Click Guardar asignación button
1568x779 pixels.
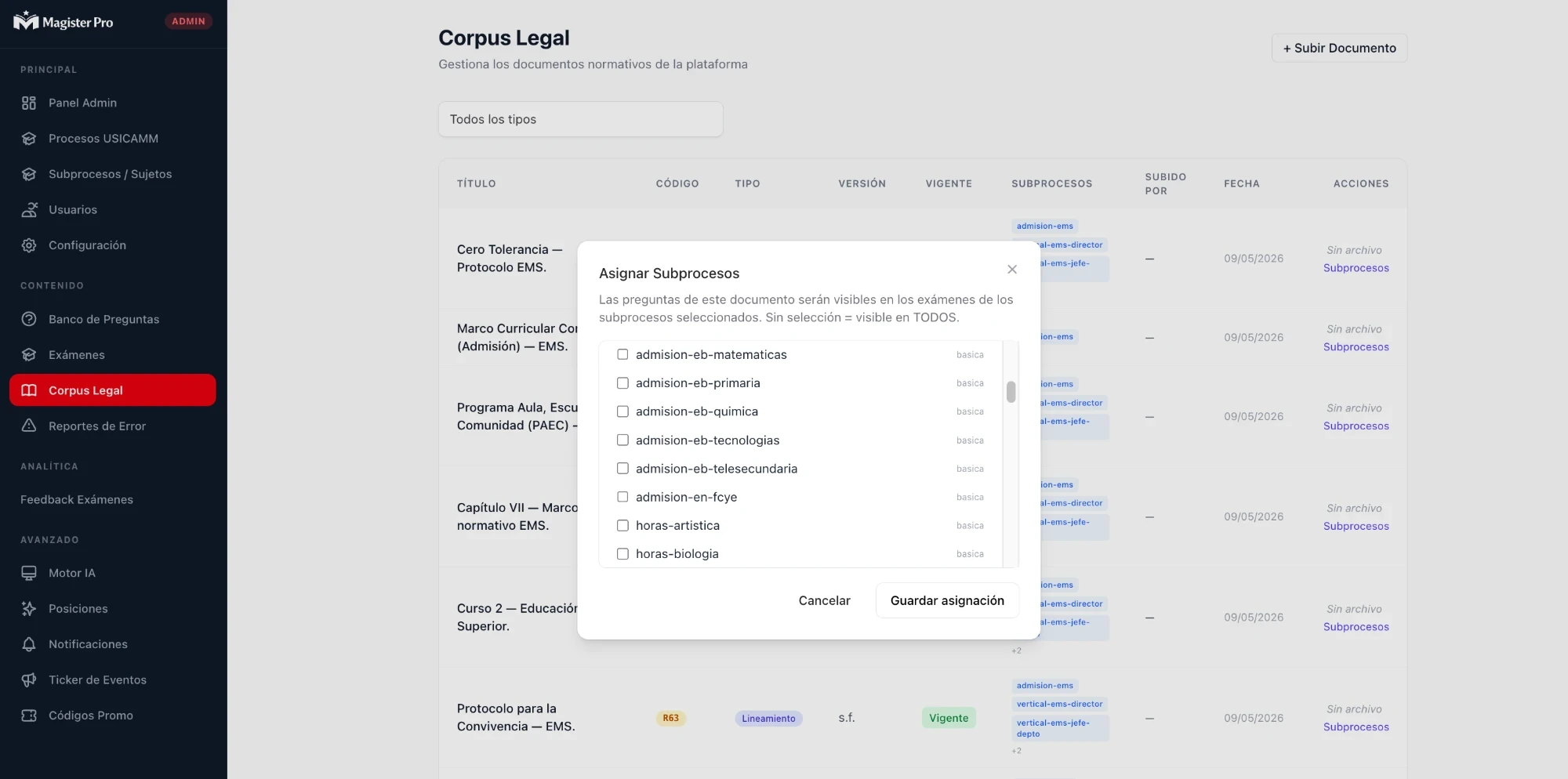[947, 600]
